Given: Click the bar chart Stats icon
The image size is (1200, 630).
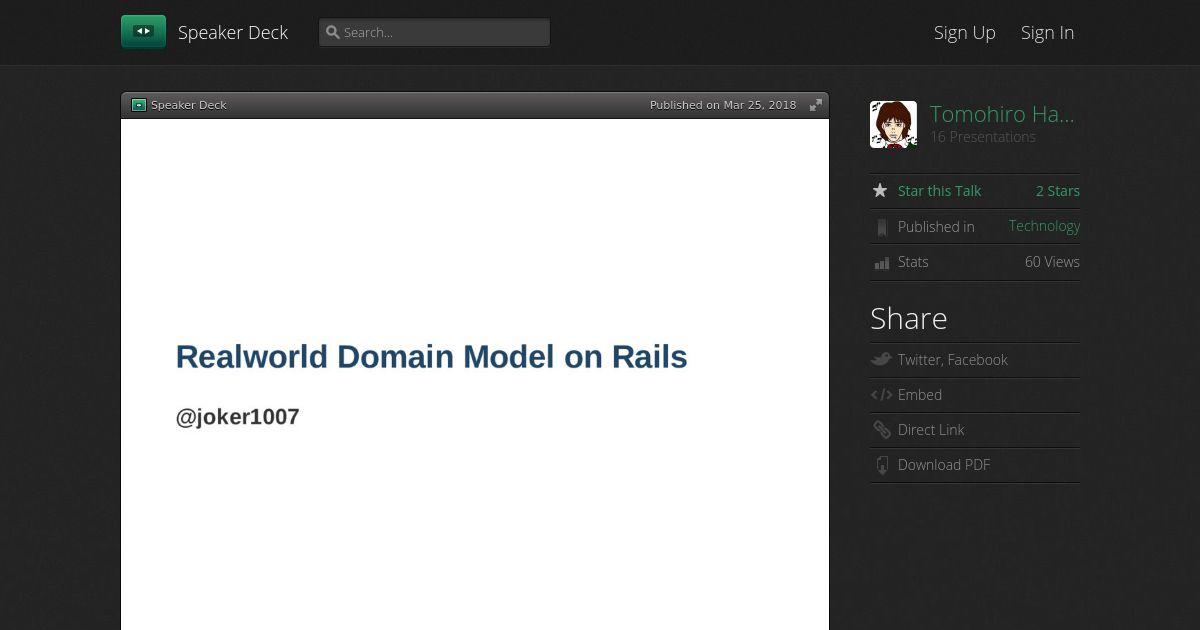Looking at the screenshot, I should [881, 263].
